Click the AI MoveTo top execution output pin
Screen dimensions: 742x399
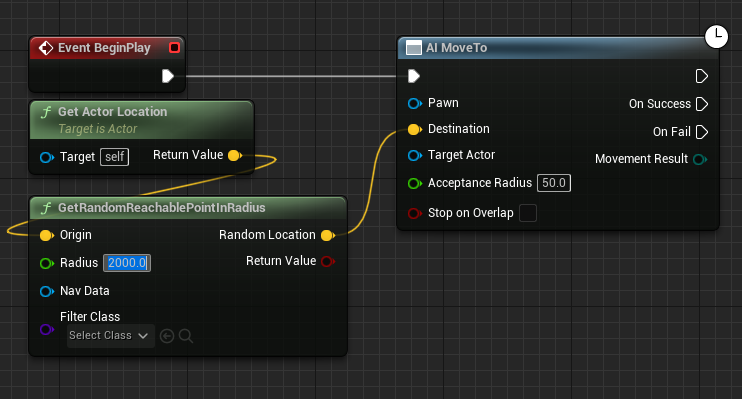coord(702,76)
